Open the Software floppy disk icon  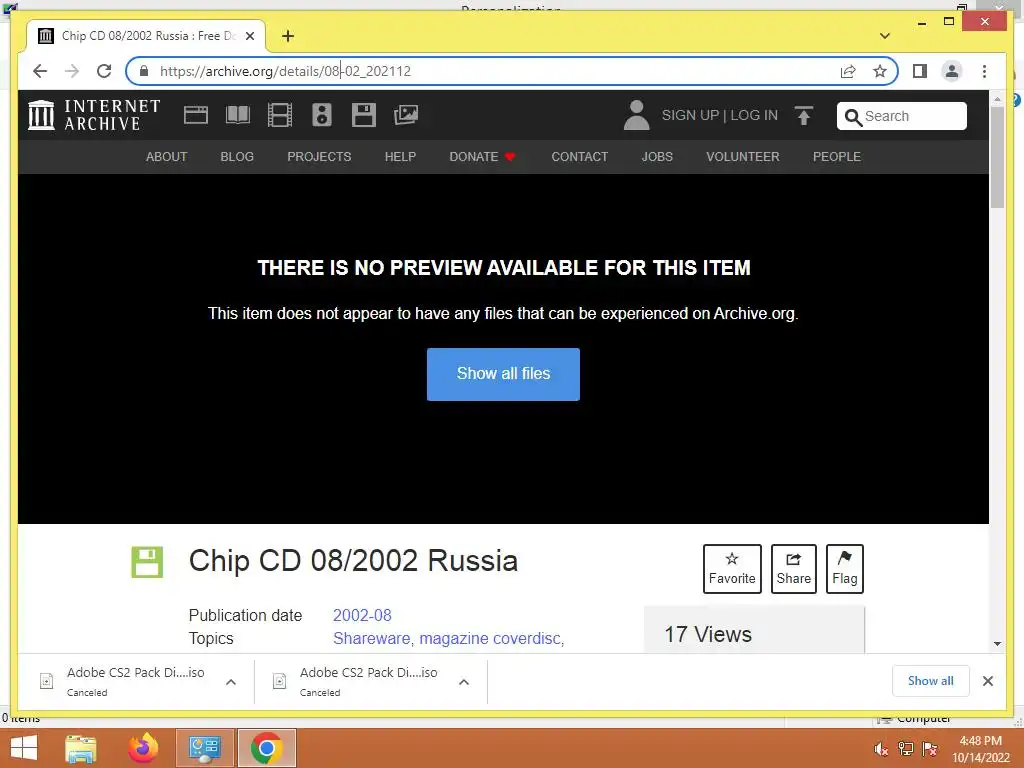(x=364, y=116)
